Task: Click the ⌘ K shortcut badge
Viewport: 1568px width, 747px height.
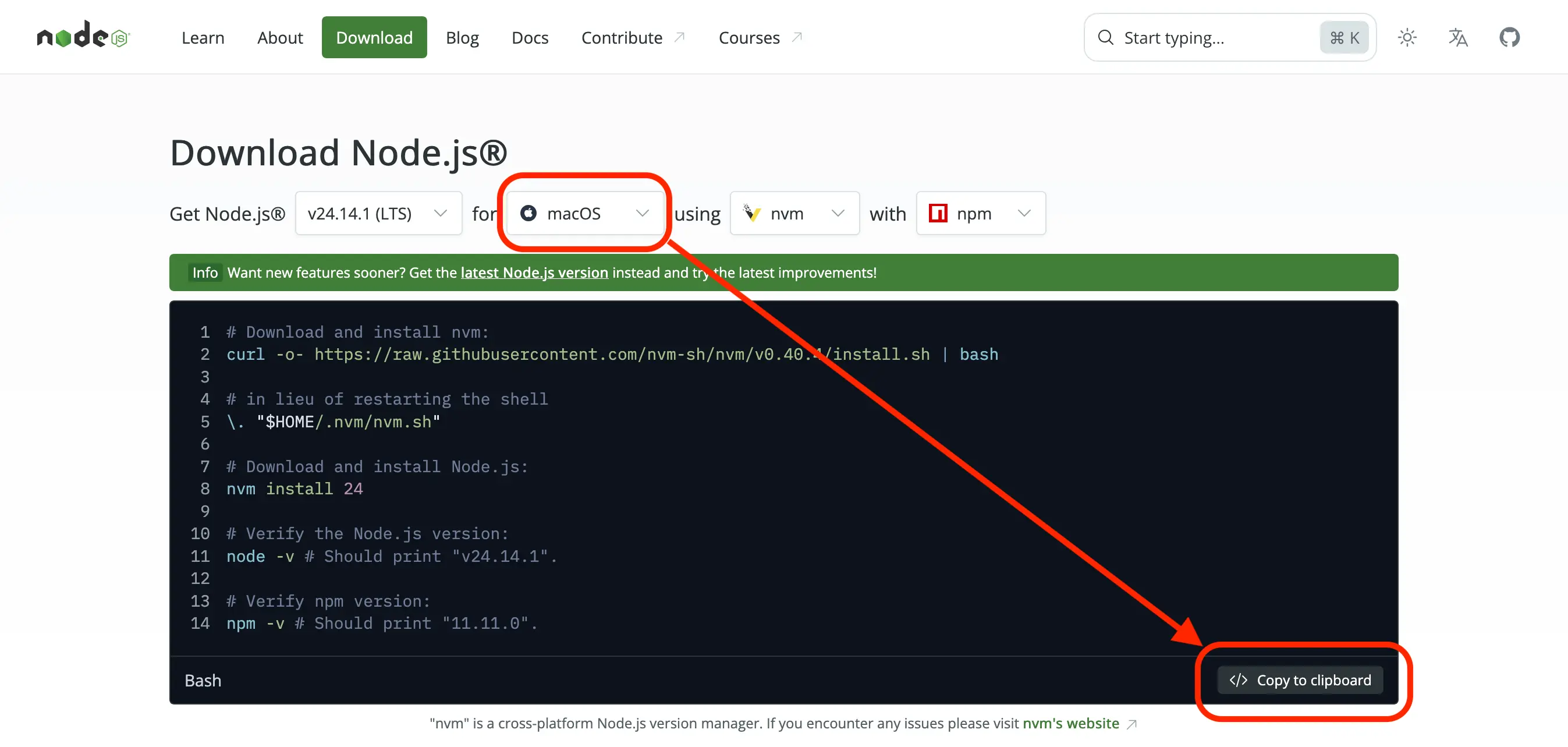Action: coord(1344,38)
